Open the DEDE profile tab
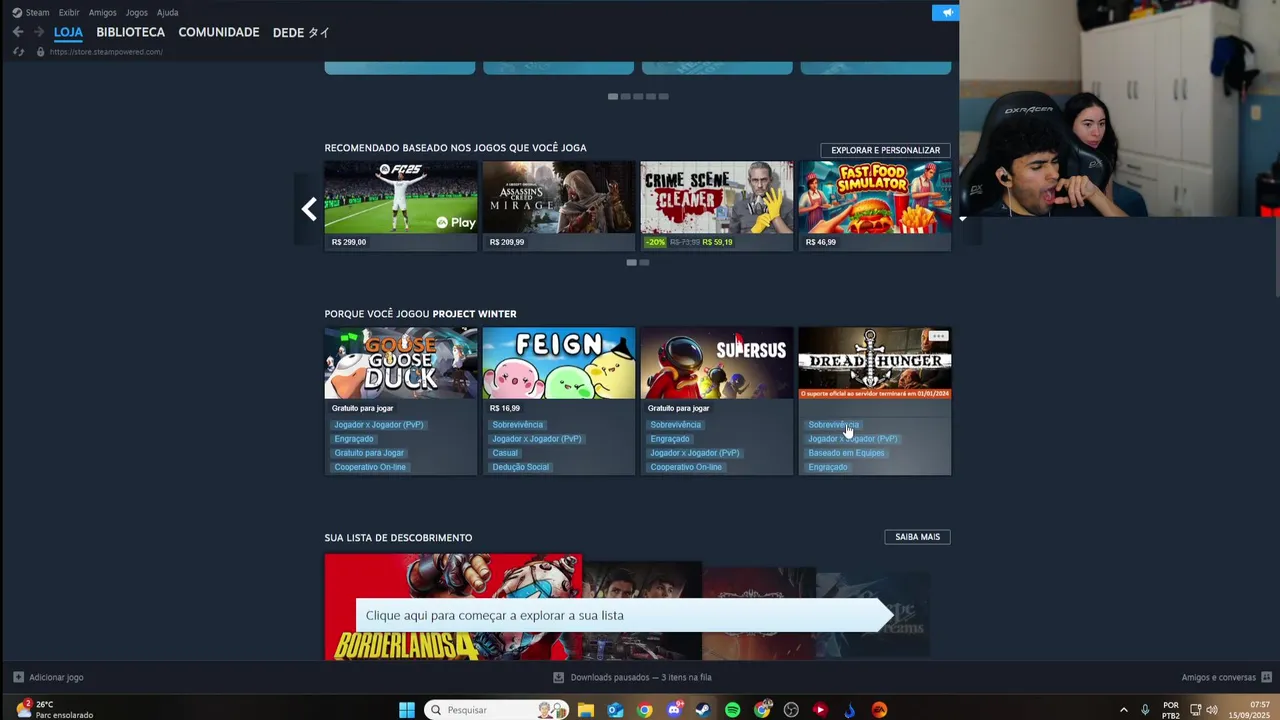The image size is (1280, 720). 301,32
